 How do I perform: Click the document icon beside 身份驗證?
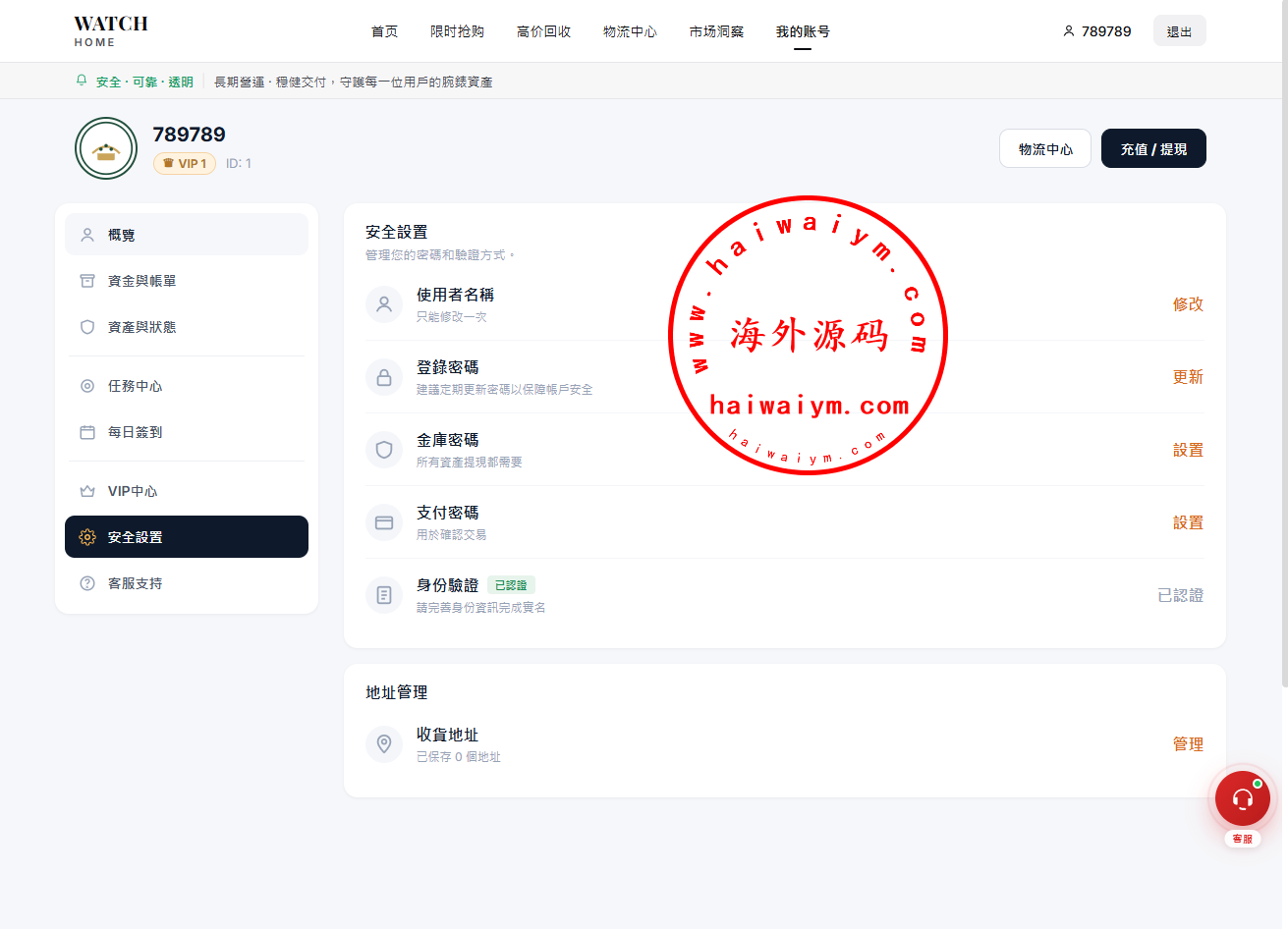[384, 595]
